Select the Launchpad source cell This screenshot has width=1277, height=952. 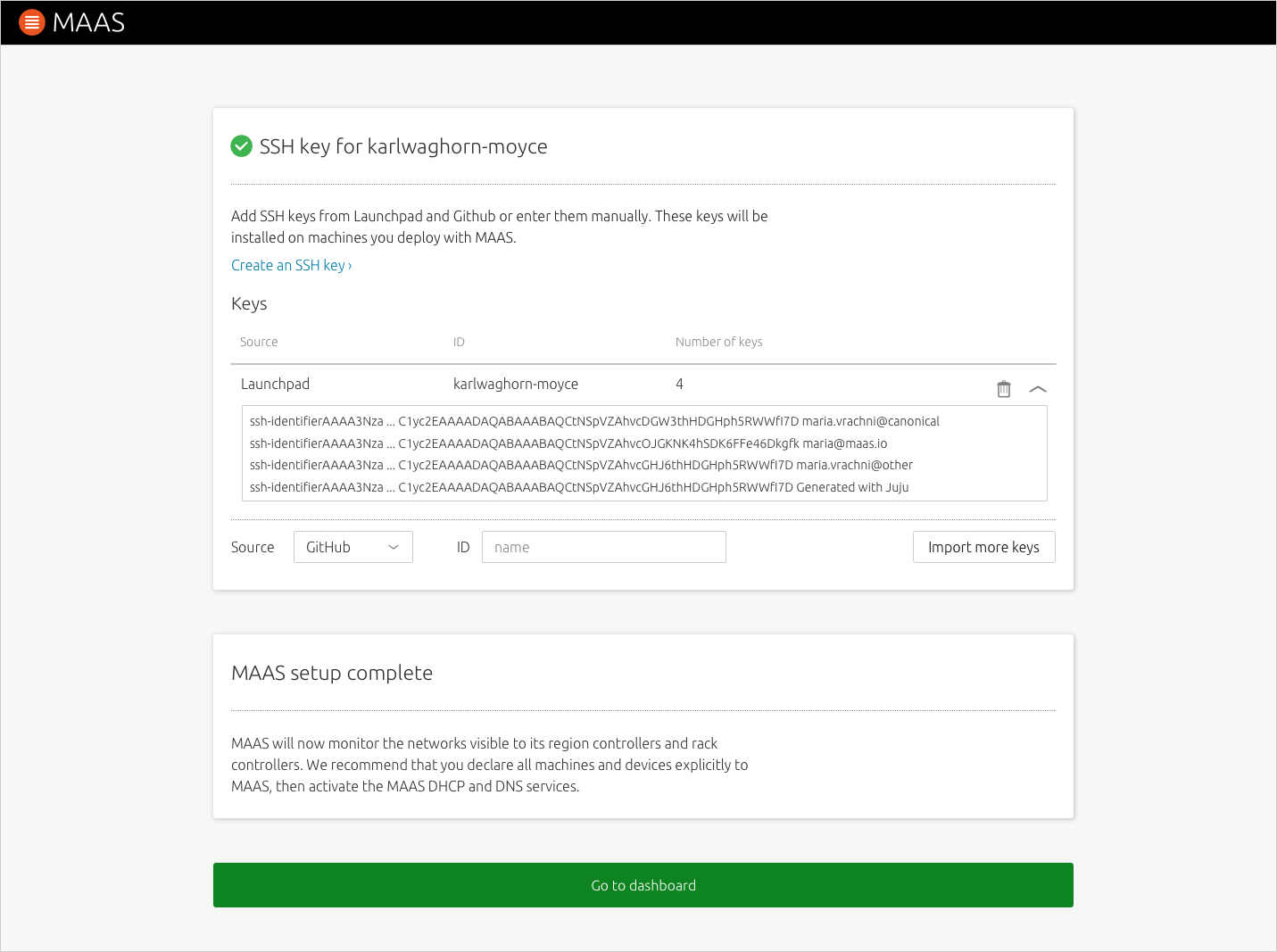coord(275,384)
